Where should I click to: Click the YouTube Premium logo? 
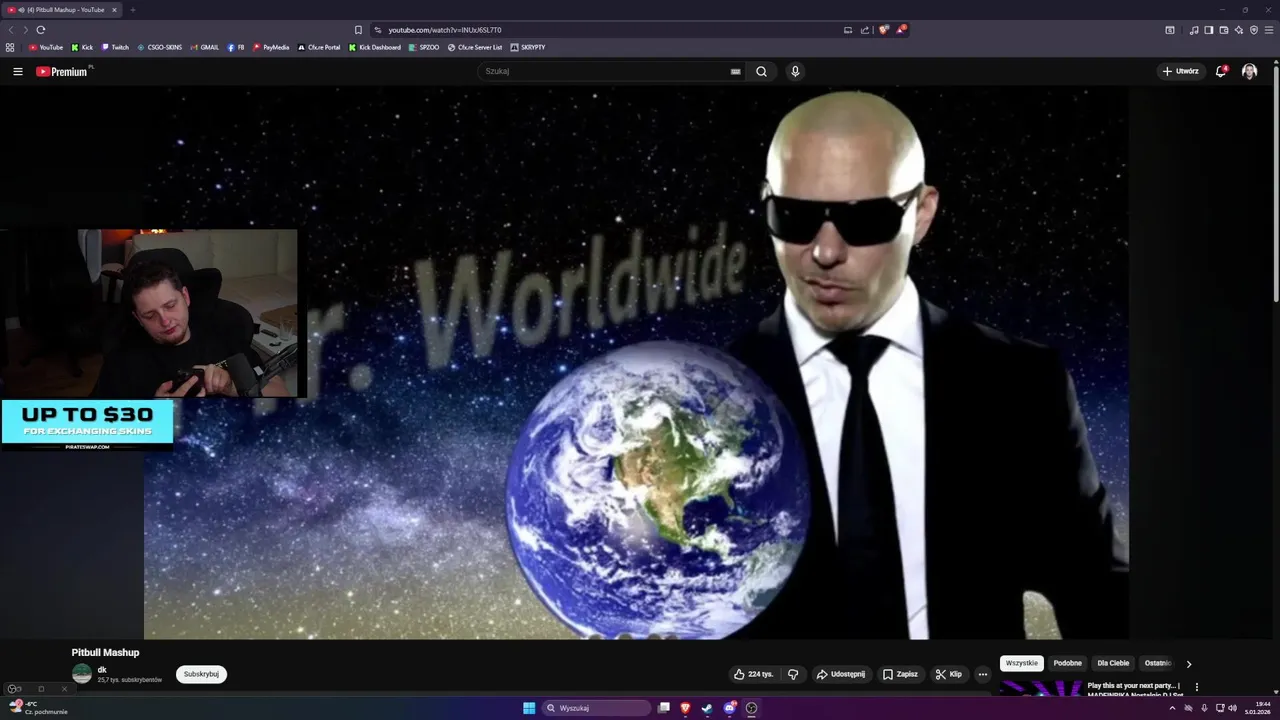(x=63, y=71)
